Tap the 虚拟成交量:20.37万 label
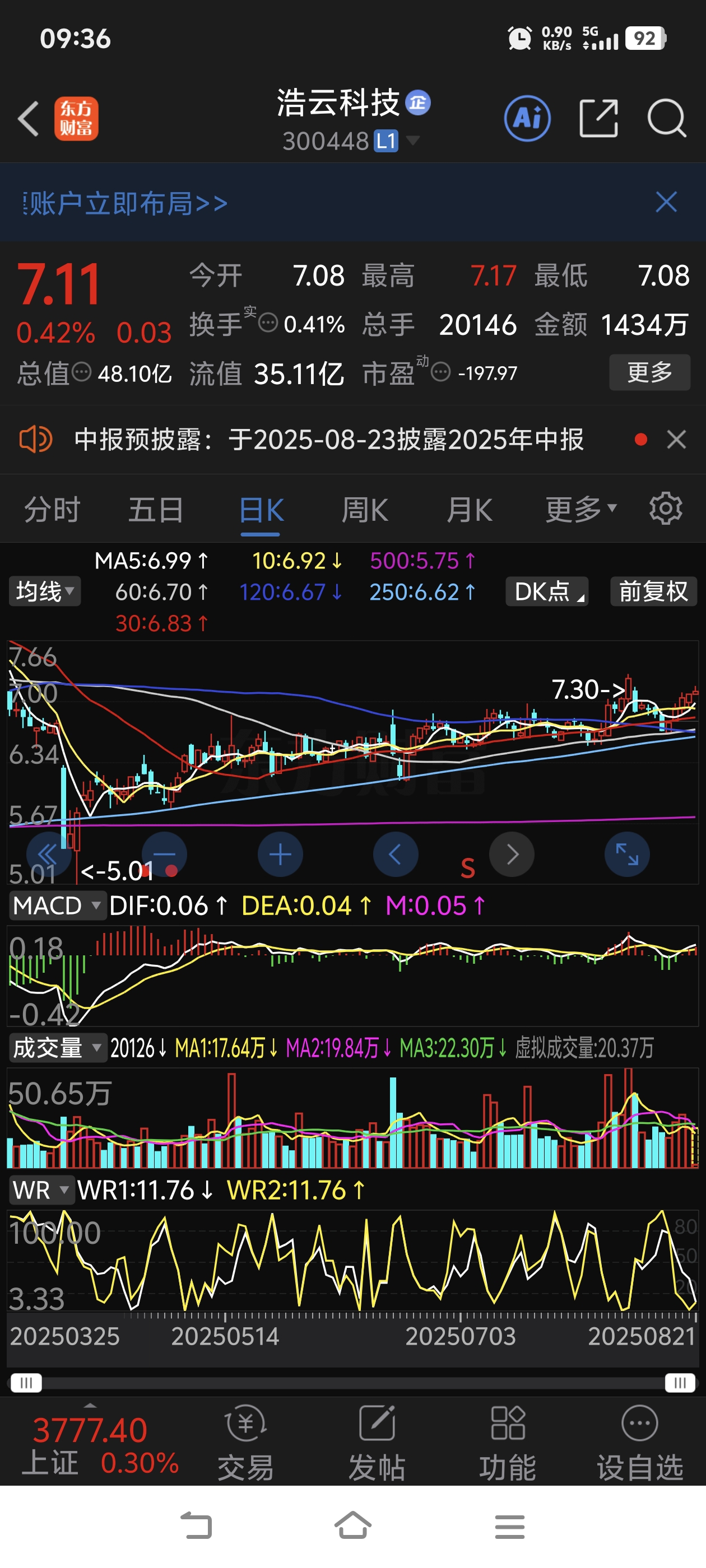 click(584, 1048)
